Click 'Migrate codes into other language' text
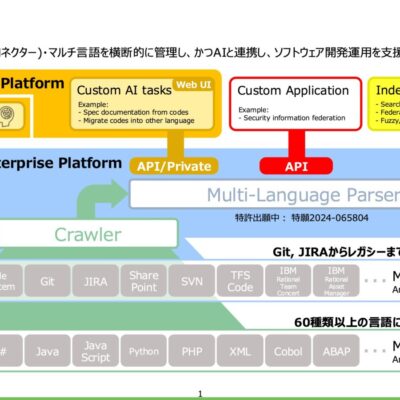Screen dimensions: 400x400 [139, 121]
